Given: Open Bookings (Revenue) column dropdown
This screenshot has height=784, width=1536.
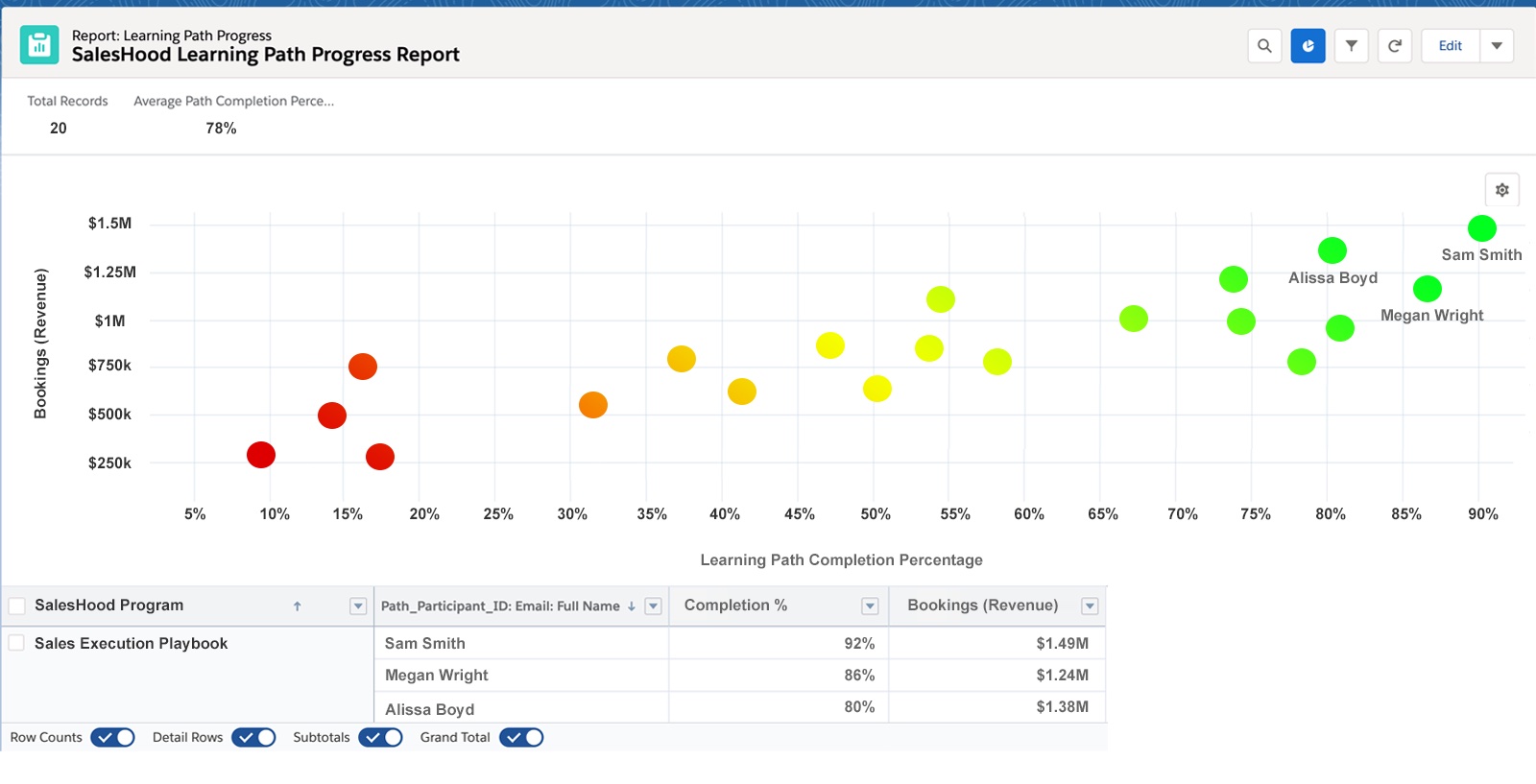Looking at the screenshot, I should 1090,606.
